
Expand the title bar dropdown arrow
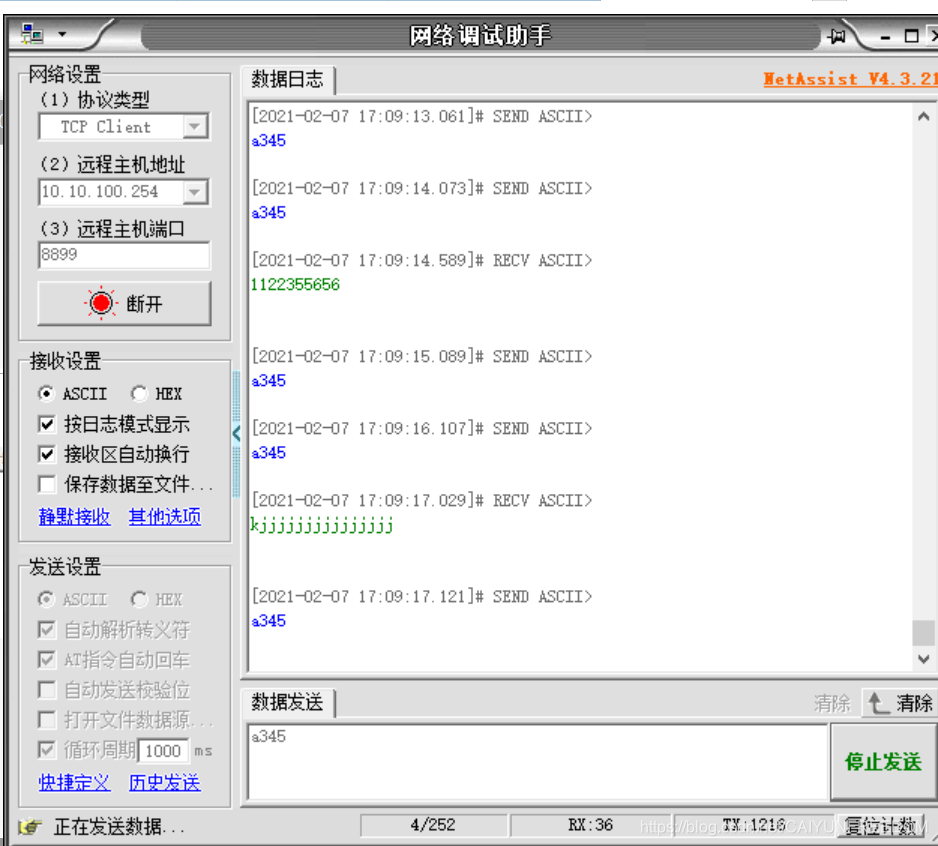tap(62, 35)
